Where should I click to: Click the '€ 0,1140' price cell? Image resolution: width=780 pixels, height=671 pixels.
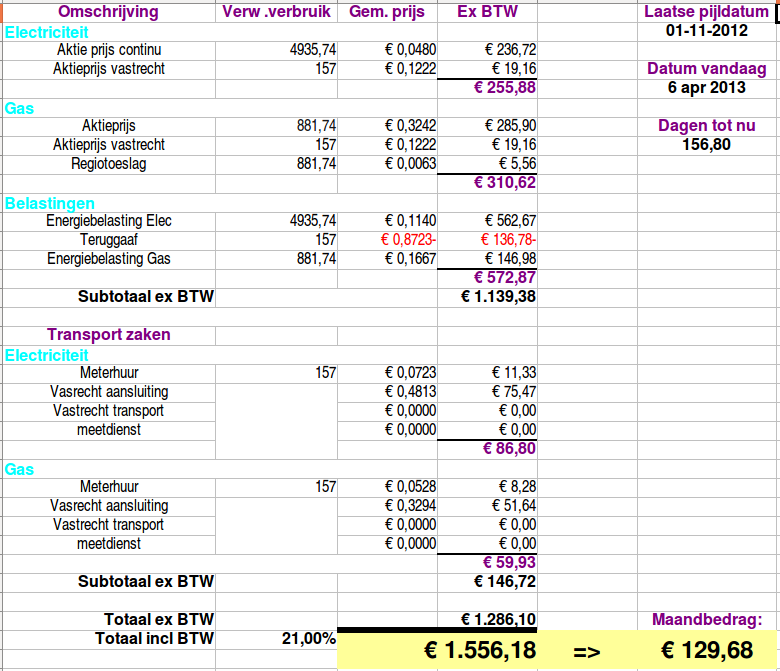tap(387, 221)
